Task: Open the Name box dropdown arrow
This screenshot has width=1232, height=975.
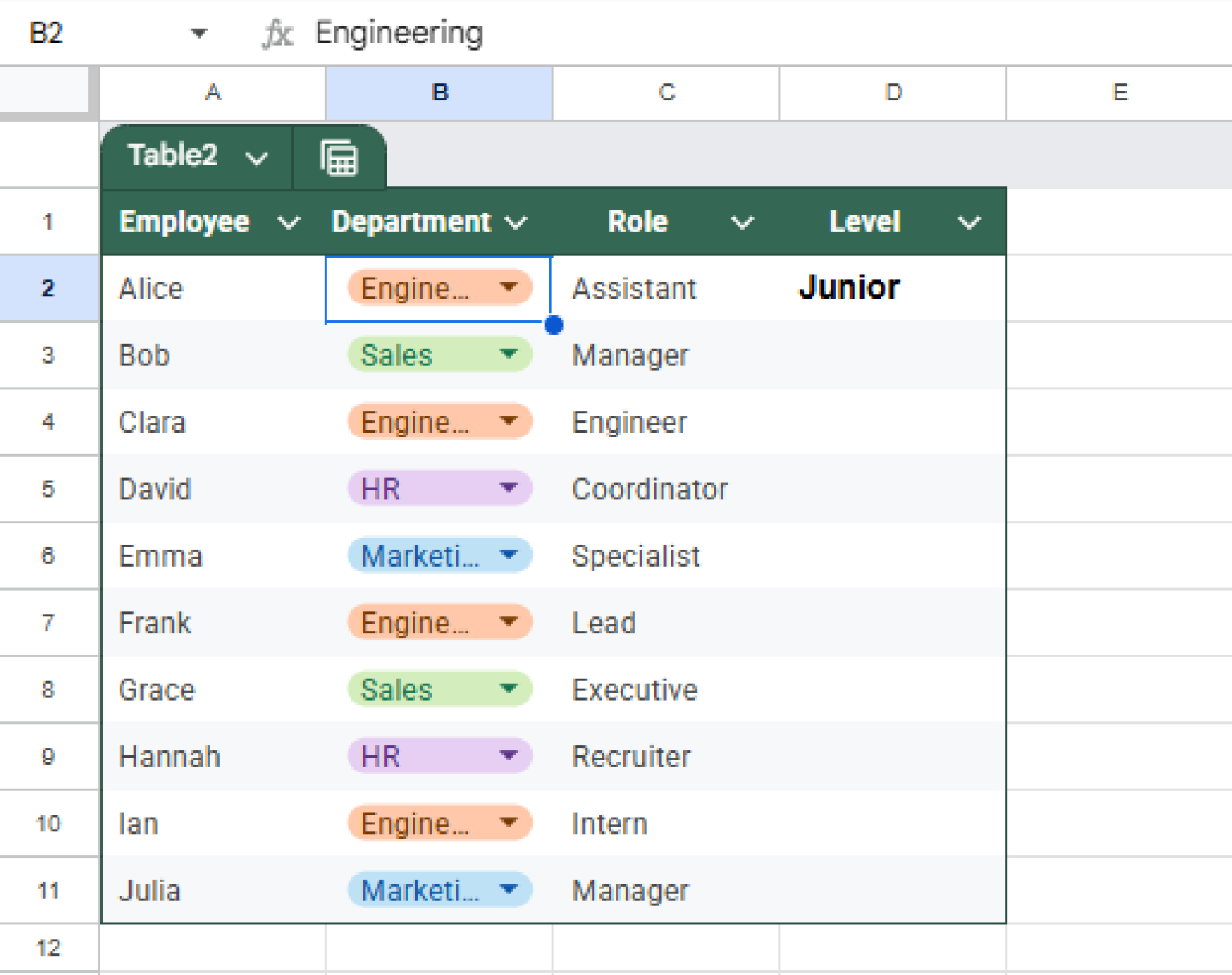Action: tap(198, 33)
